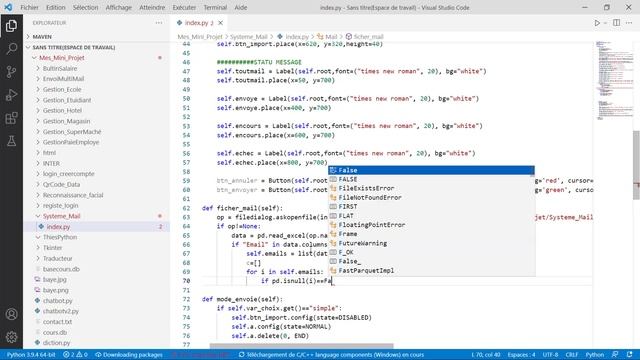The width and height of the screenshot is (640, 360).
Task: Click the VS Code logo icon
Action: (x=8, y=7)
